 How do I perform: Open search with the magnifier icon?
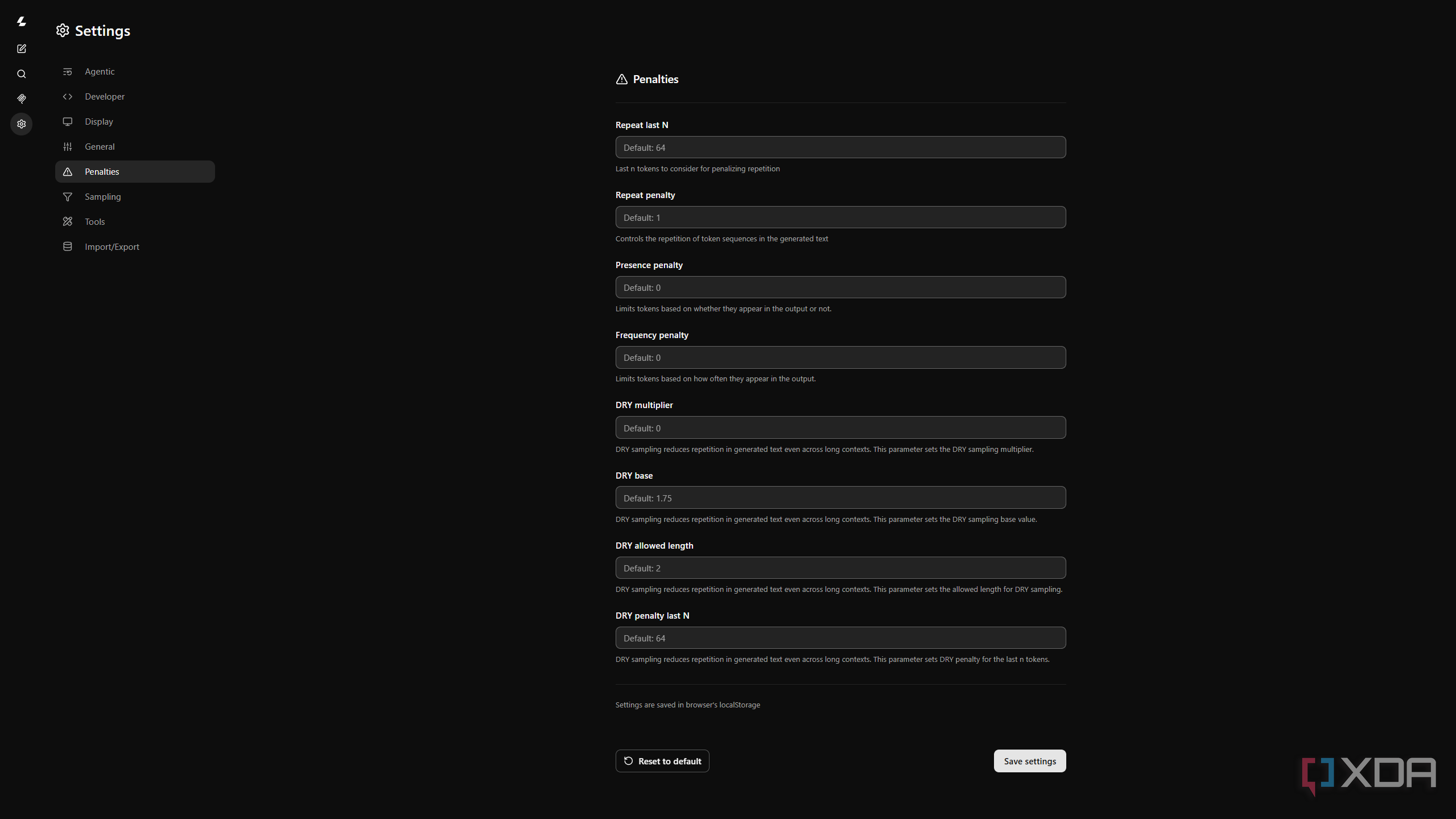pos(22,74)
